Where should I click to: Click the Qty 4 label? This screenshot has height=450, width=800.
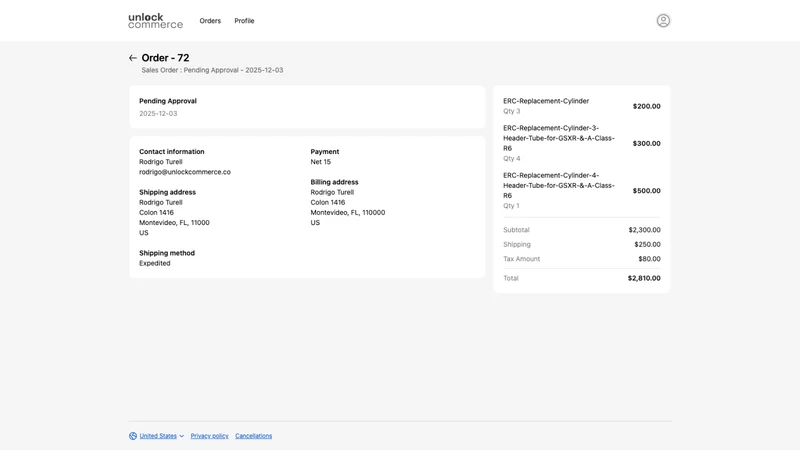(x=512, y=159)
